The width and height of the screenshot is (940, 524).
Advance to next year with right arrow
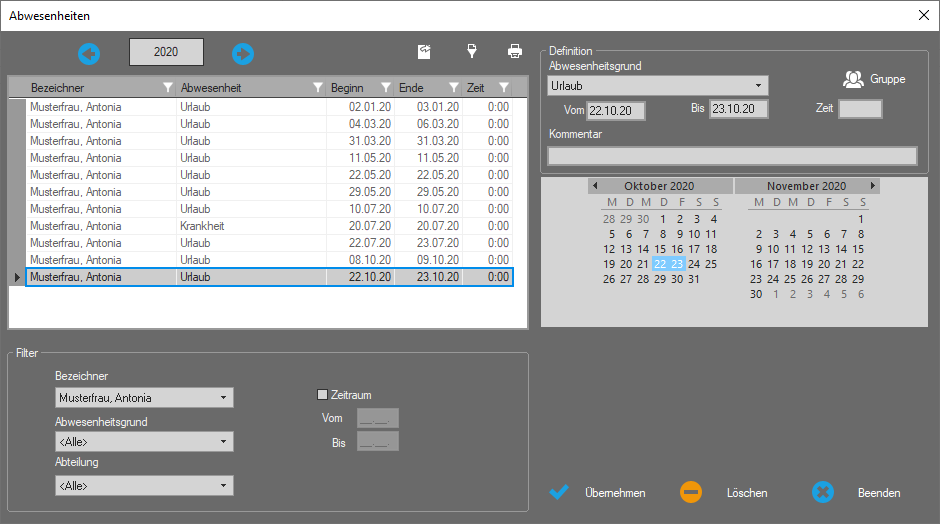coord(243,53)
